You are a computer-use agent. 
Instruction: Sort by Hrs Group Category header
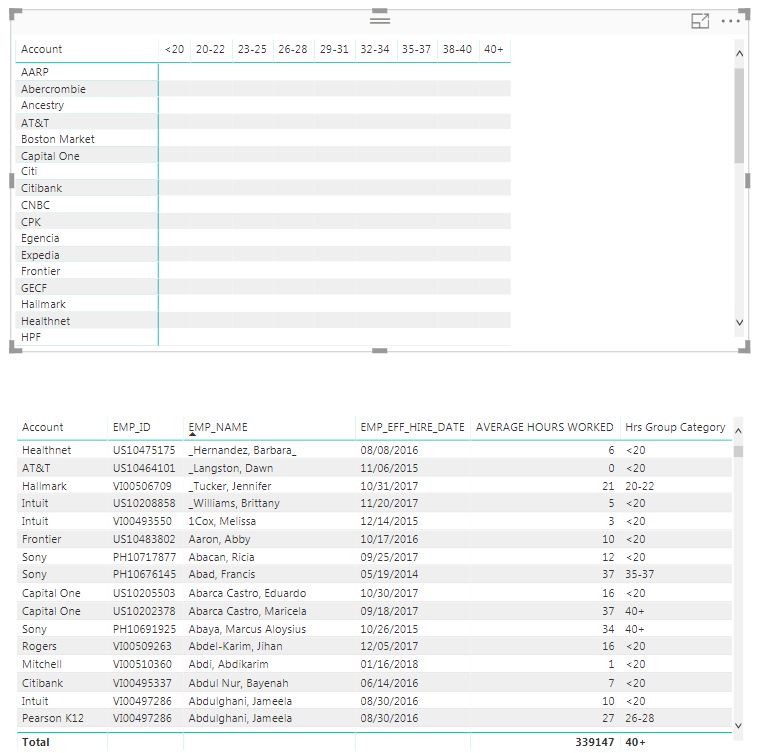point(675,427)
